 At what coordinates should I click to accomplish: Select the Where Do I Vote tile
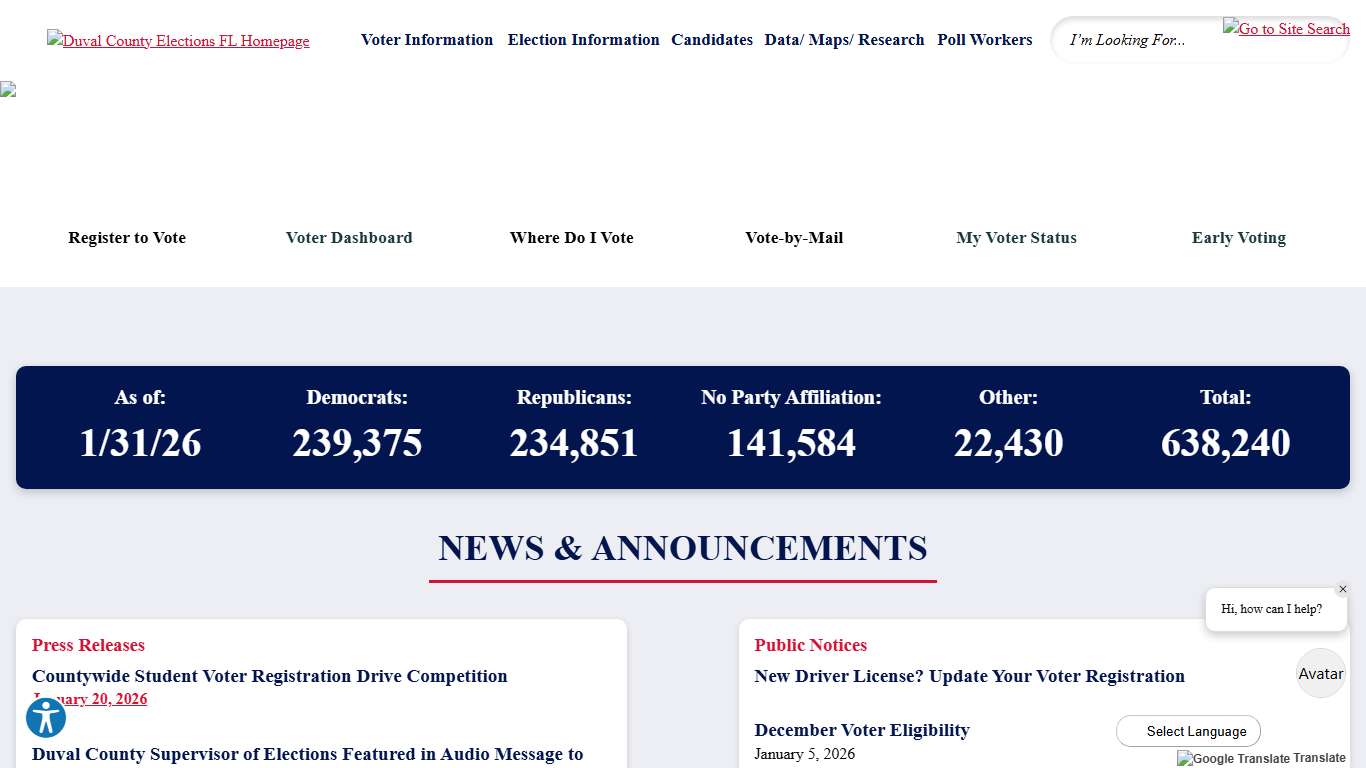(571, 238)
